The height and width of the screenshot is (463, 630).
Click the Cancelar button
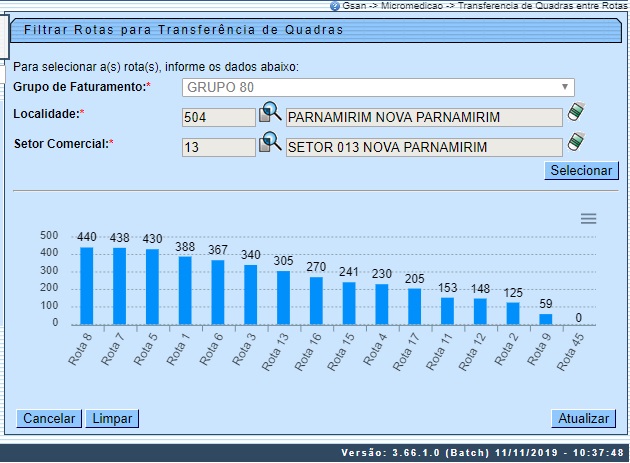49,418
